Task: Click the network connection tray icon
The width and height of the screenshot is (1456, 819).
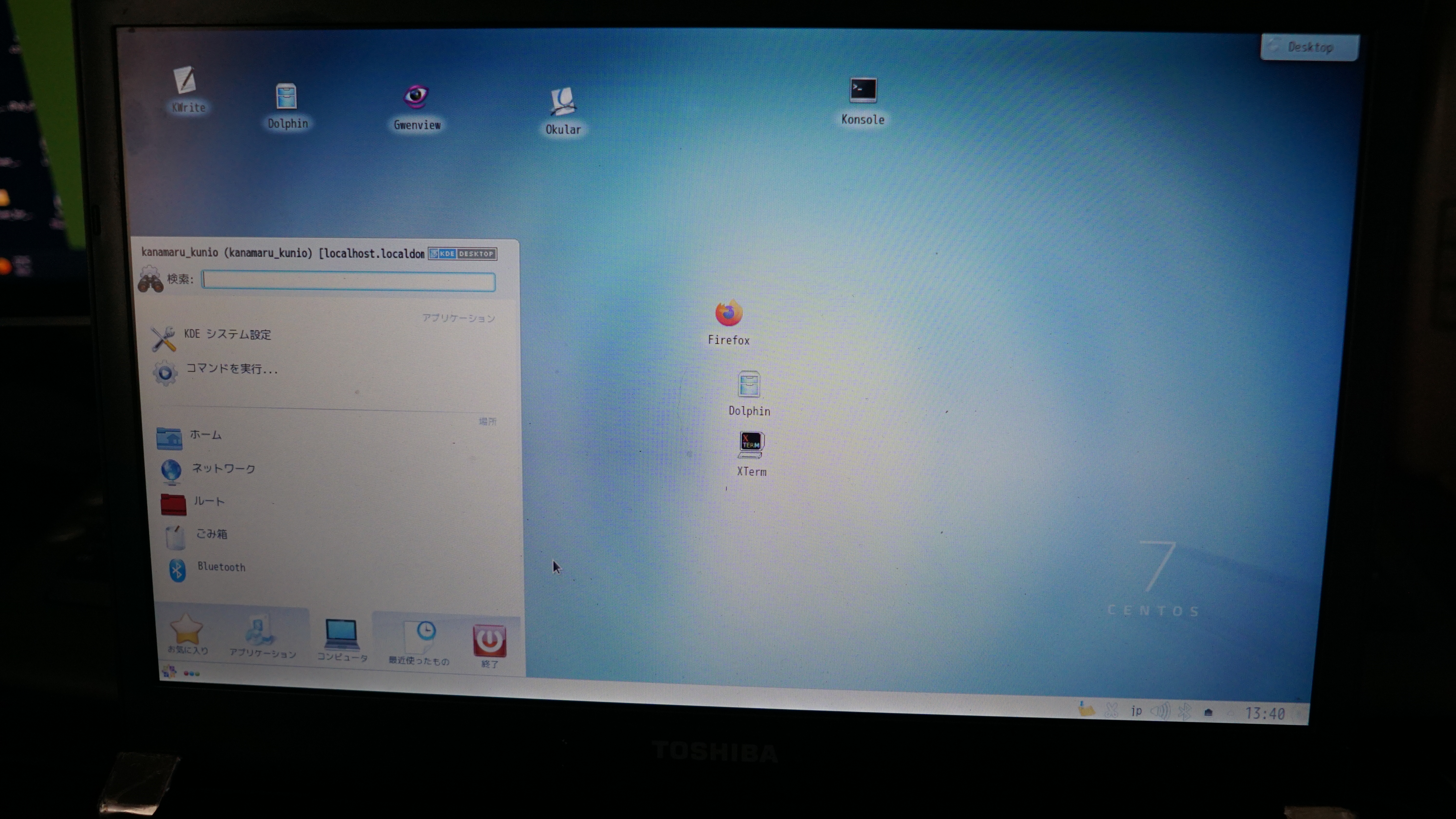Action: pyautogui.click(x=1208, y=712)
